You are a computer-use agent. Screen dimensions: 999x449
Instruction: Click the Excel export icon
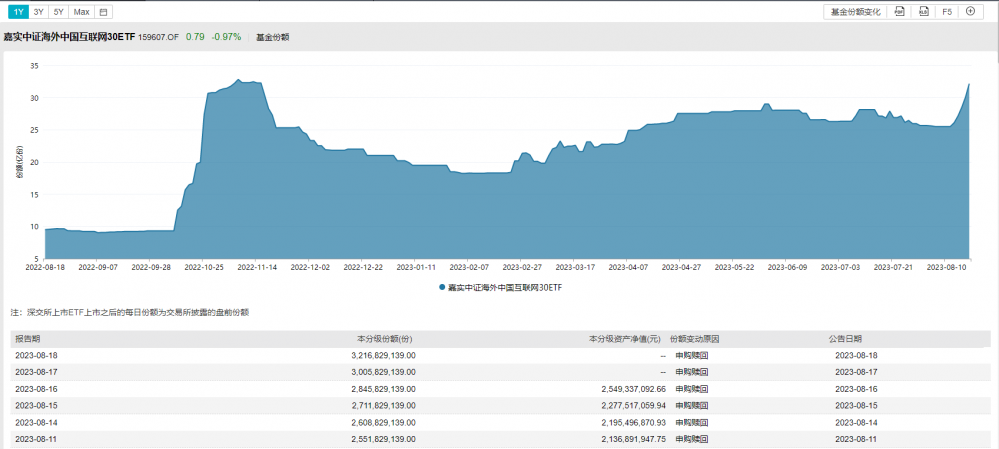tap(923, 12)
